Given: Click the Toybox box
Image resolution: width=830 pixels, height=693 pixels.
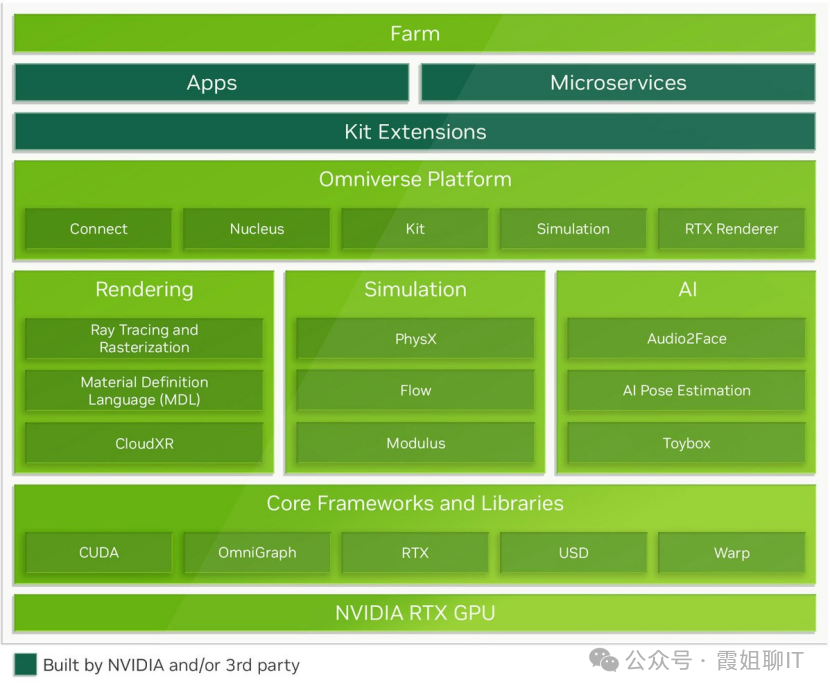Looking at the screenshot, I should pyautogui.click(x=687, y=443).
